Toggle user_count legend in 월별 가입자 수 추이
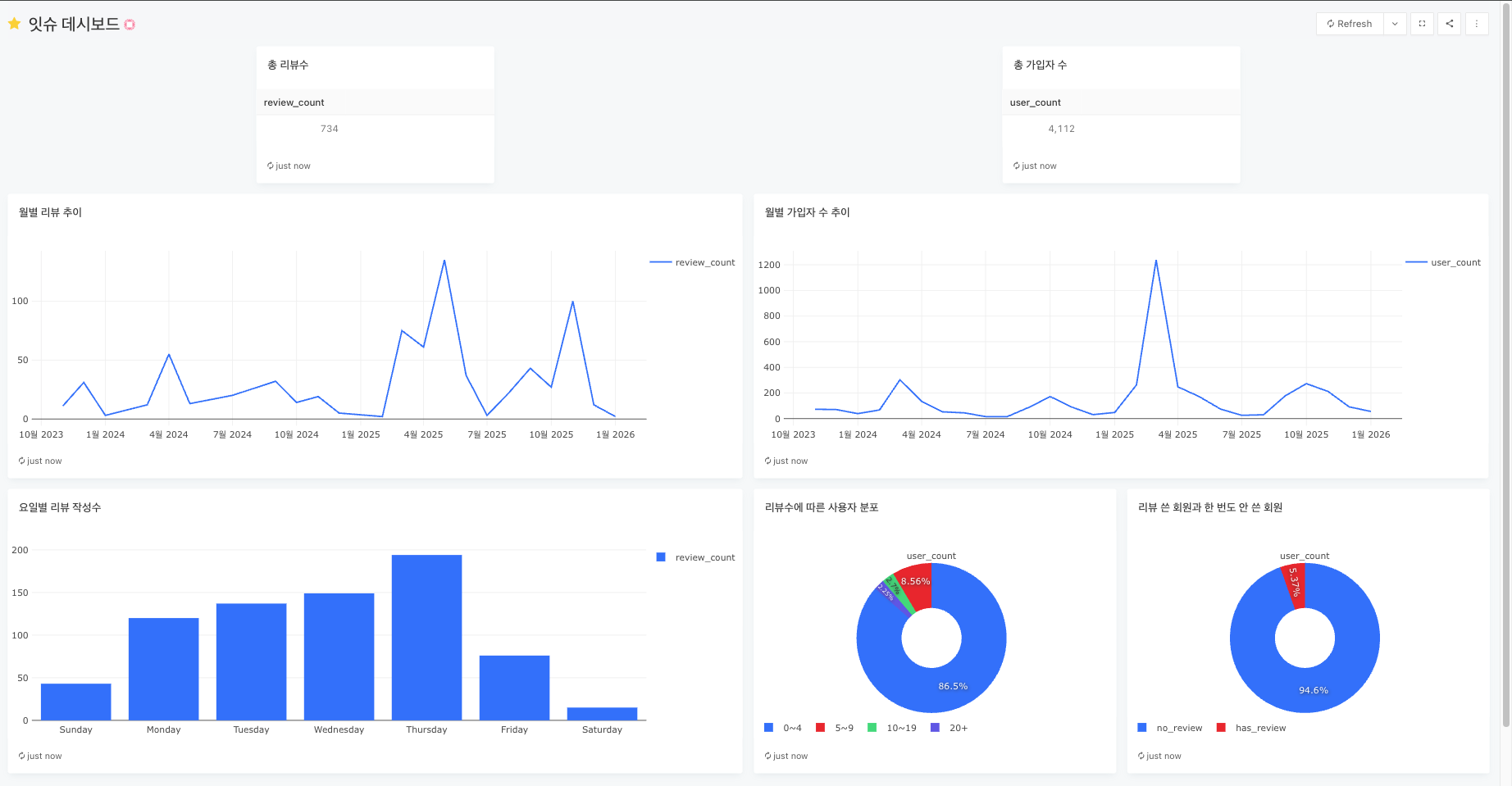 pos(1443,262)
